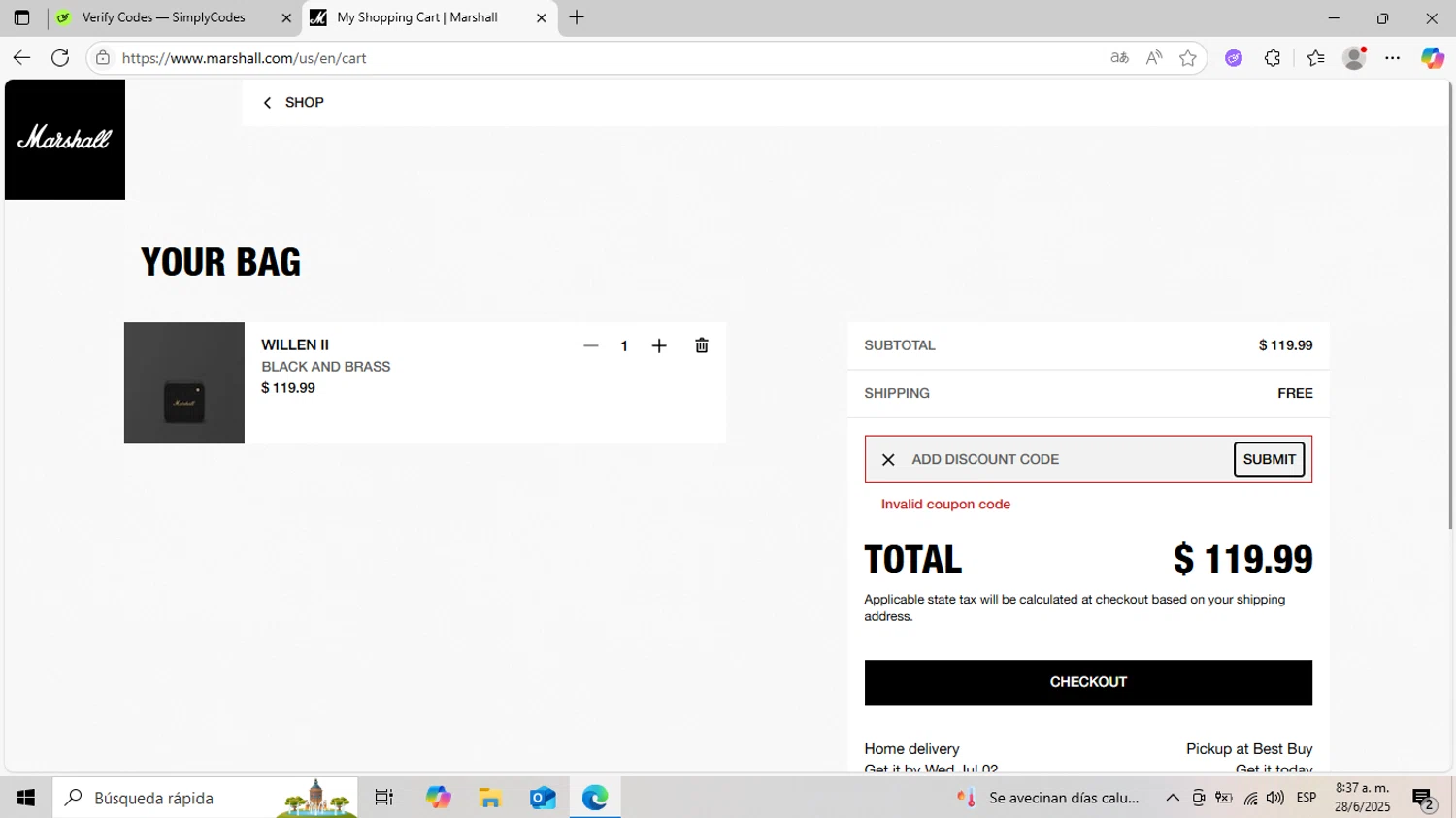Open the Favorites list icon

click(x=1315, y=58)
